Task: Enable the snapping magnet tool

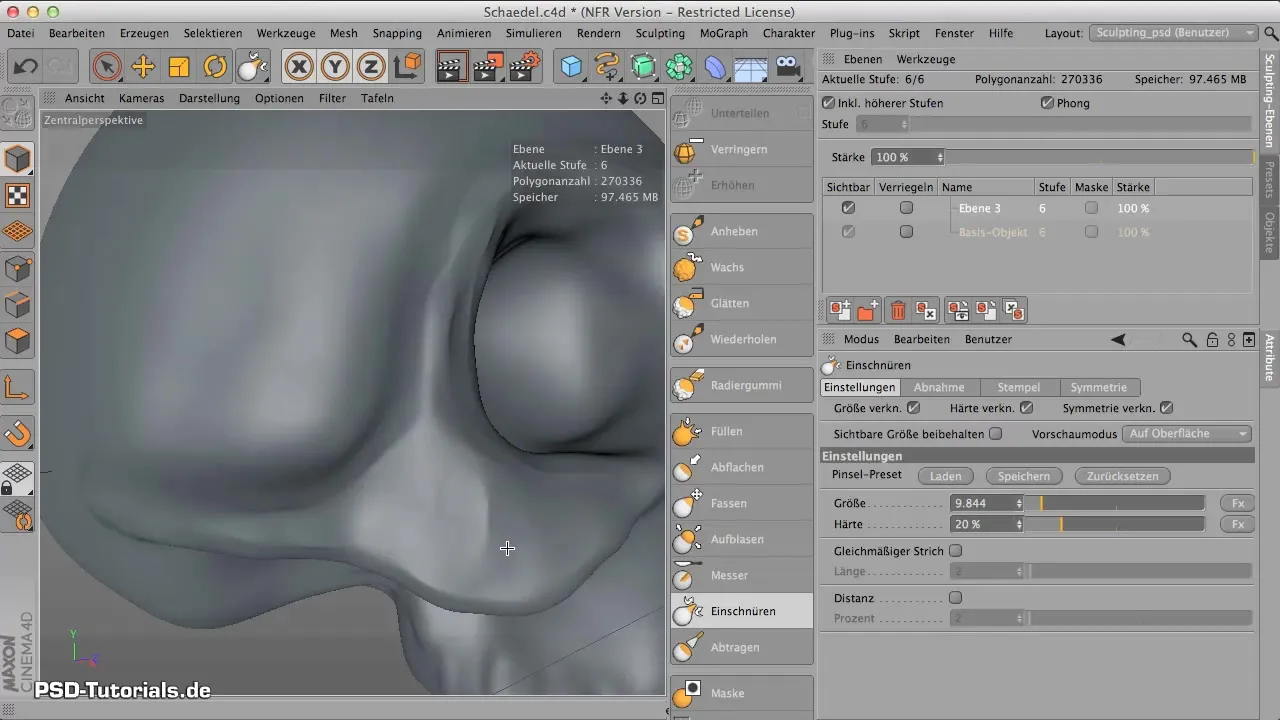Action: [x=19, y=433]
